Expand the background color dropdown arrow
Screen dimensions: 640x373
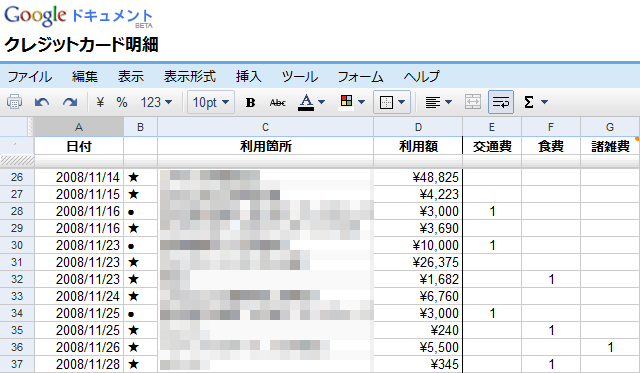click(361, 102)
